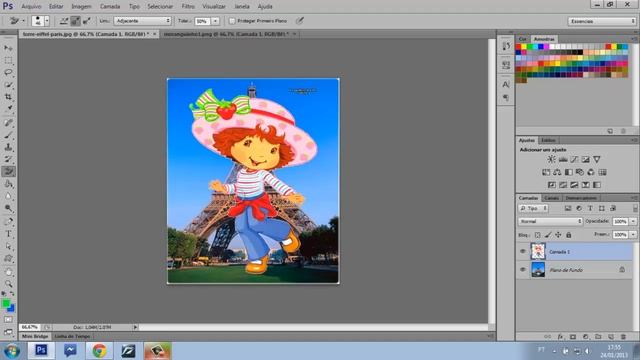Select the Healing Brush tool

pos(8,123)
